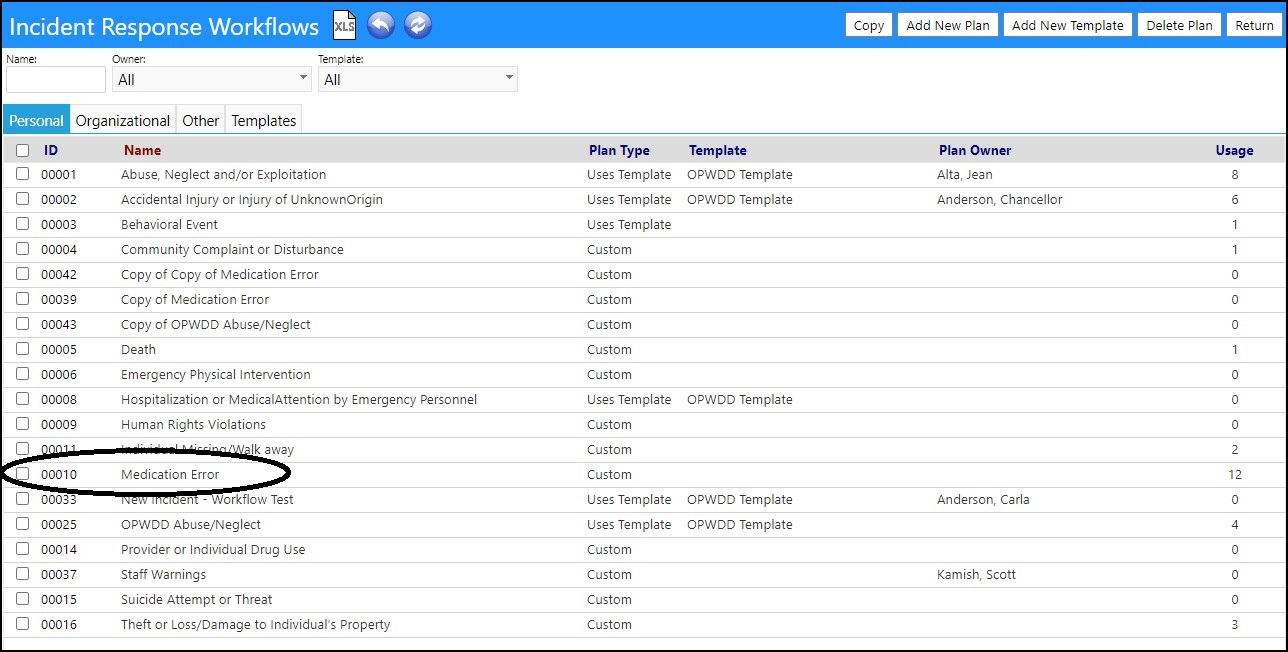Viewport: 1288px width, 652px height.
Task: Click the 'Medication Error' plan 00010 name
Action: coord(170,474)
